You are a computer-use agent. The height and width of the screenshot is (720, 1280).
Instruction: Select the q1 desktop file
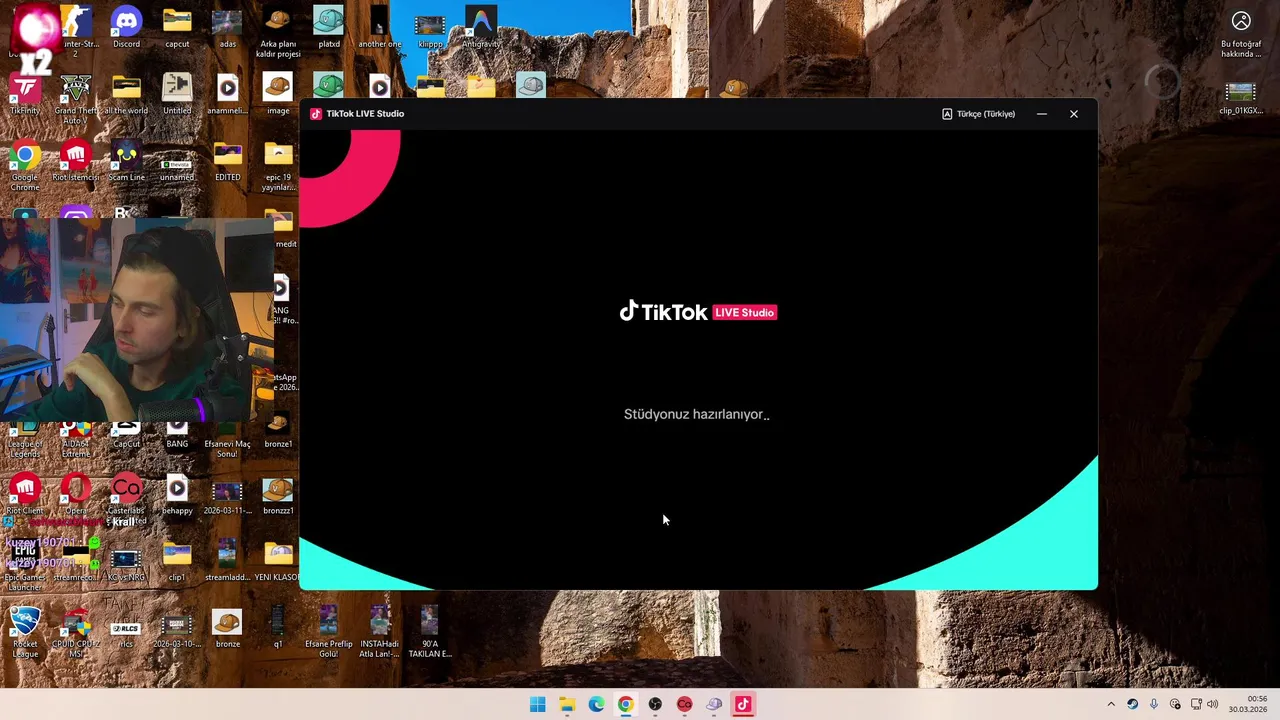[x=278, y=628]
